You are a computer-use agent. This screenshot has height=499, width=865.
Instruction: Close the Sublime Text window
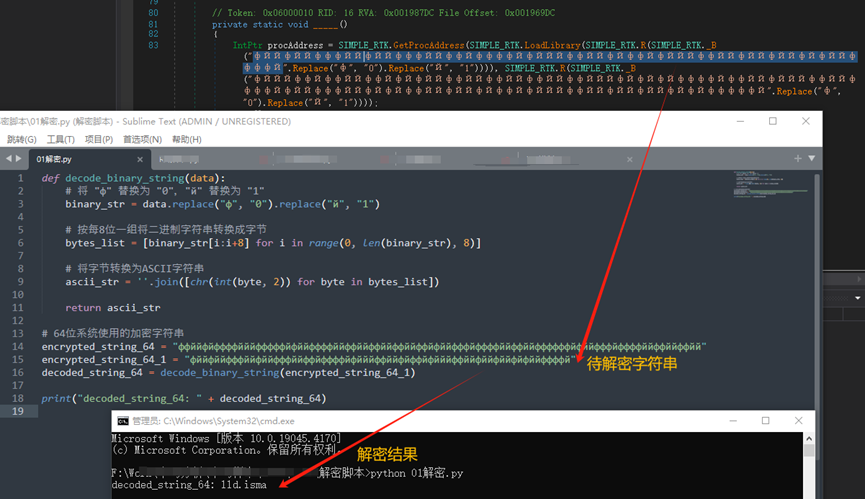(x=805, y=121)
